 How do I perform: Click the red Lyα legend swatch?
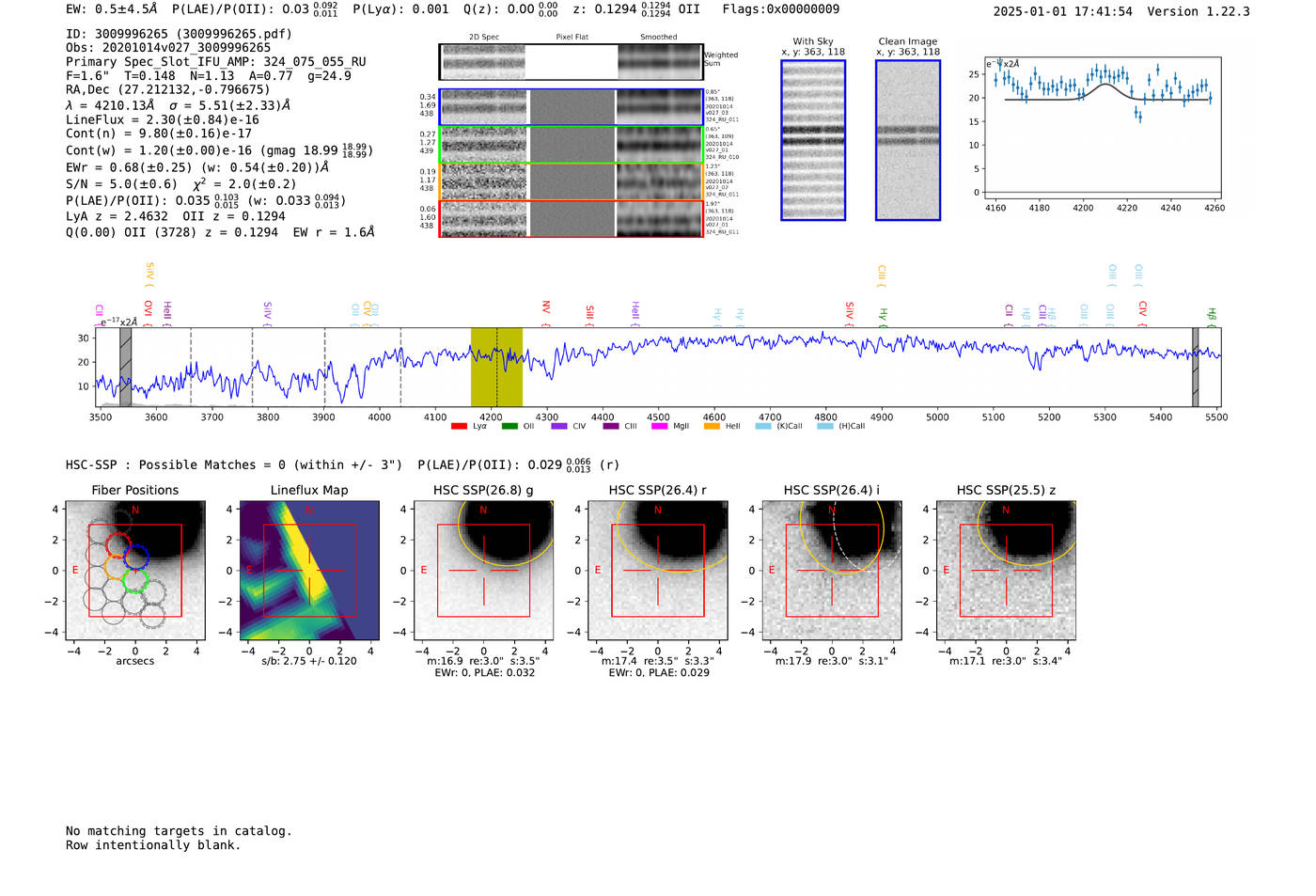point(459,426)
